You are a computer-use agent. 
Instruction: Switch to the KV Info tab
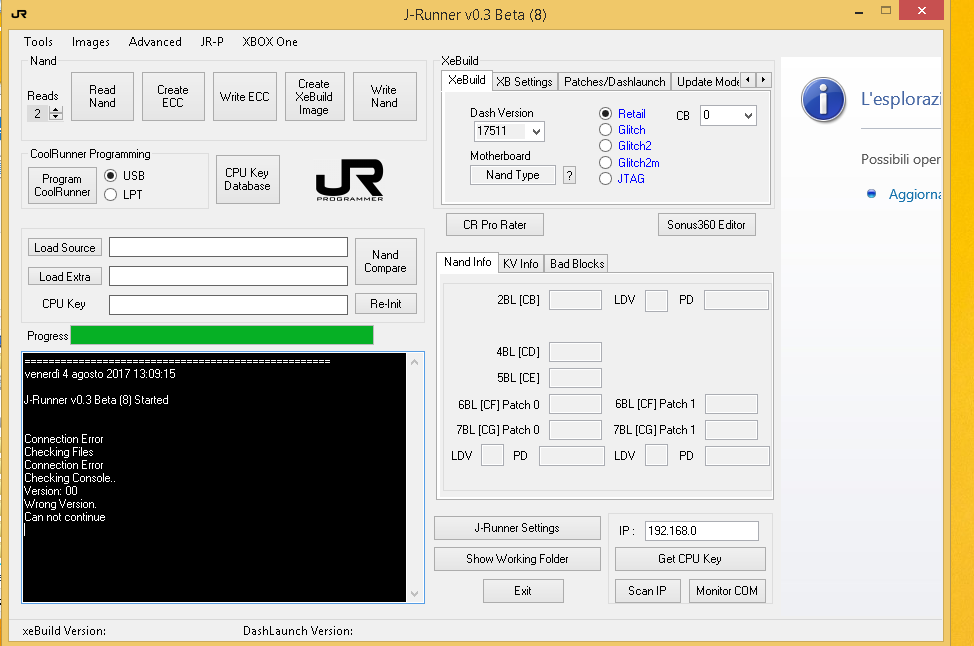pos(521,263)
